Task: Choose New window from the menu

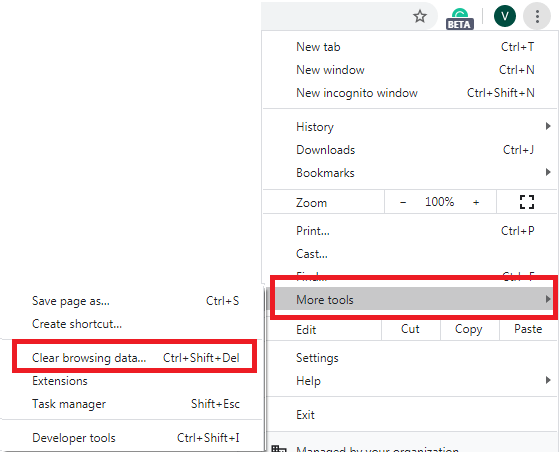Action: [x=411, y=70]
